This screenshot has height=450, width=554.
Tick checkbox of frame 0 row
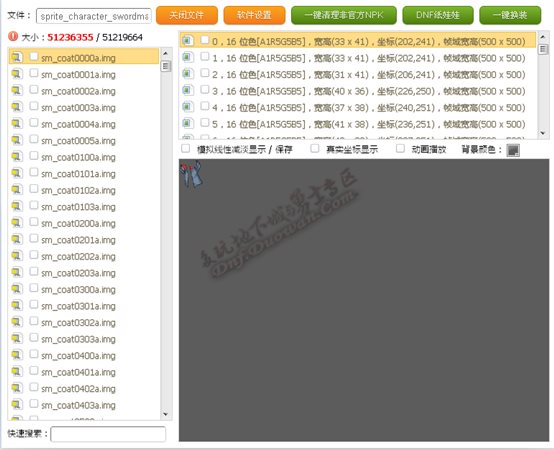tap(205, 40)
